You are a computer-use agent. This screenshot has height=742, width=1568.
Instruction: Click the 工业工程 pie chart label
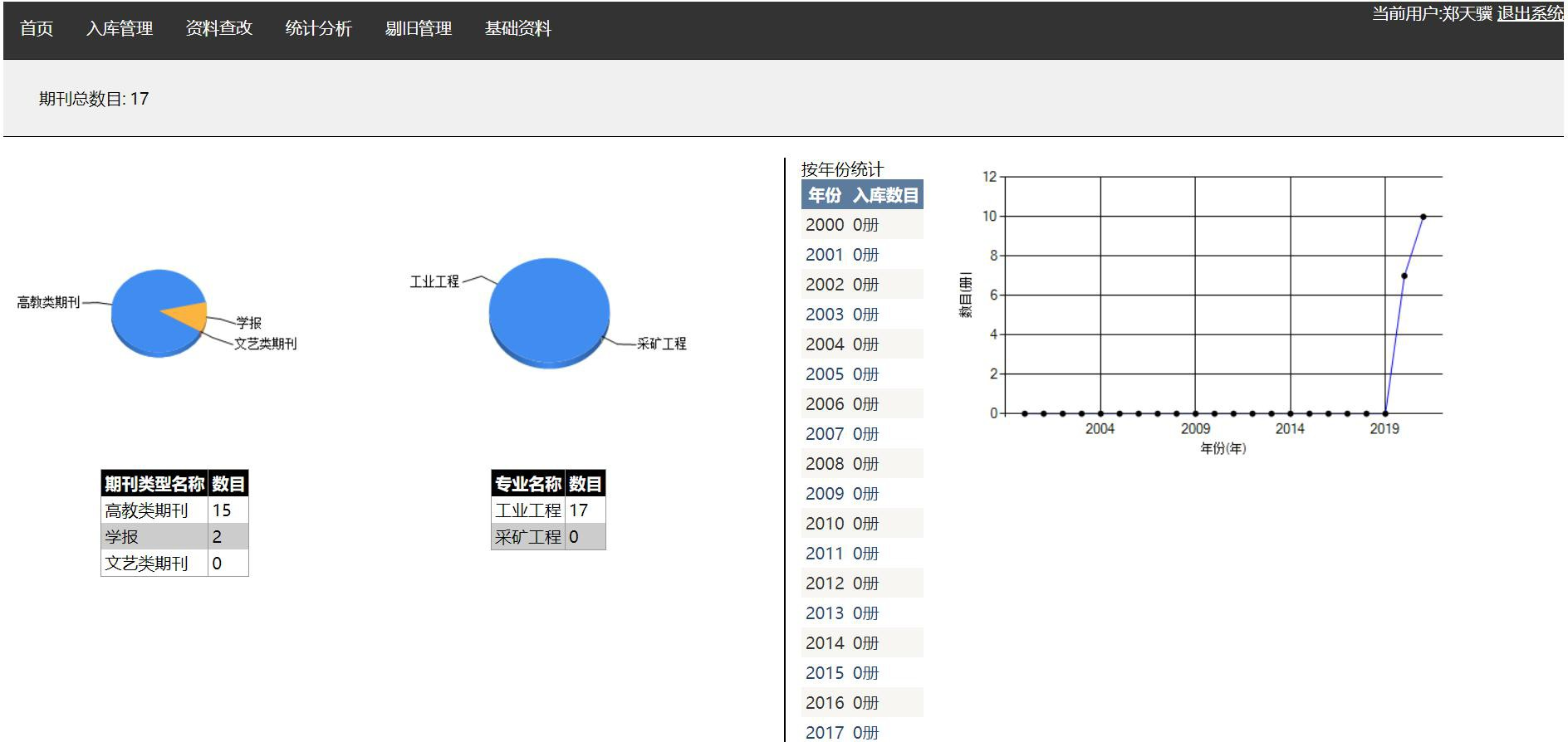click(x=434, y=281)
